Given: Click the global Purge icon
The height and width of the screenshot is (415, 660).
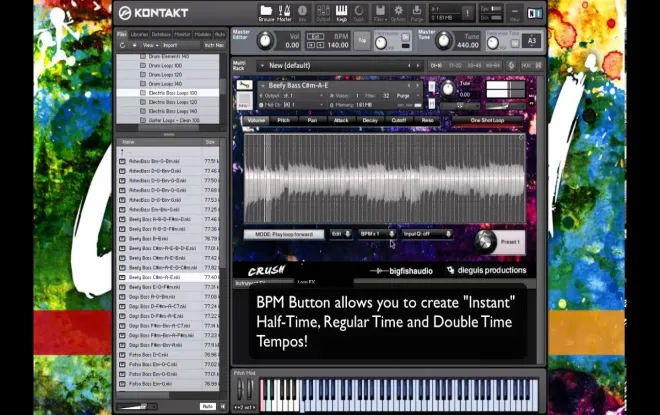Looking at the screenshot, I should (417, 13).
